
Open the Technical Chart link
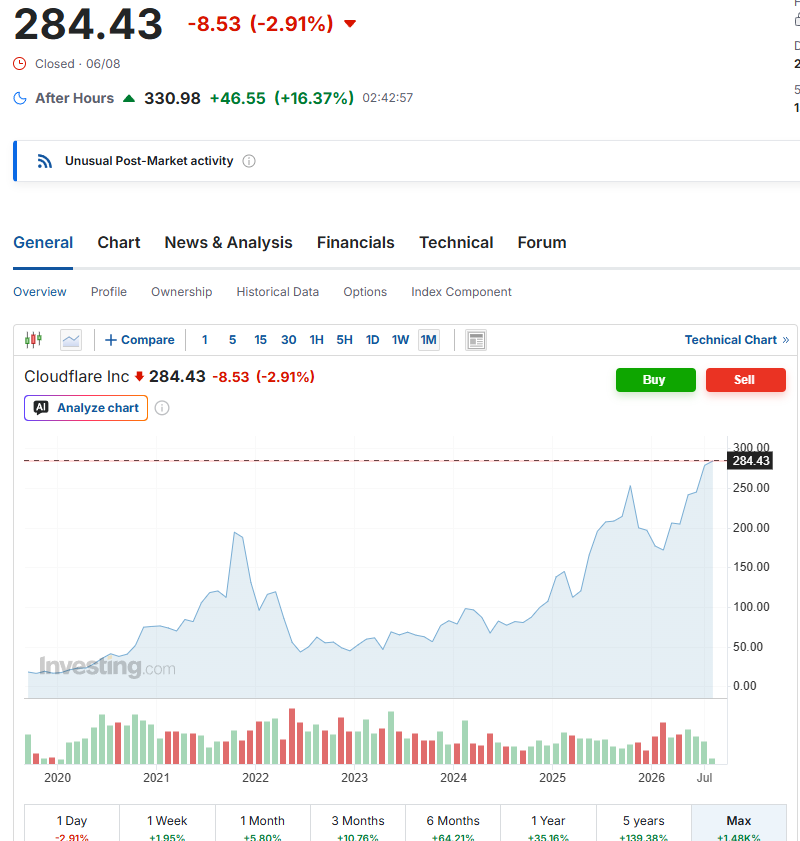737,340
